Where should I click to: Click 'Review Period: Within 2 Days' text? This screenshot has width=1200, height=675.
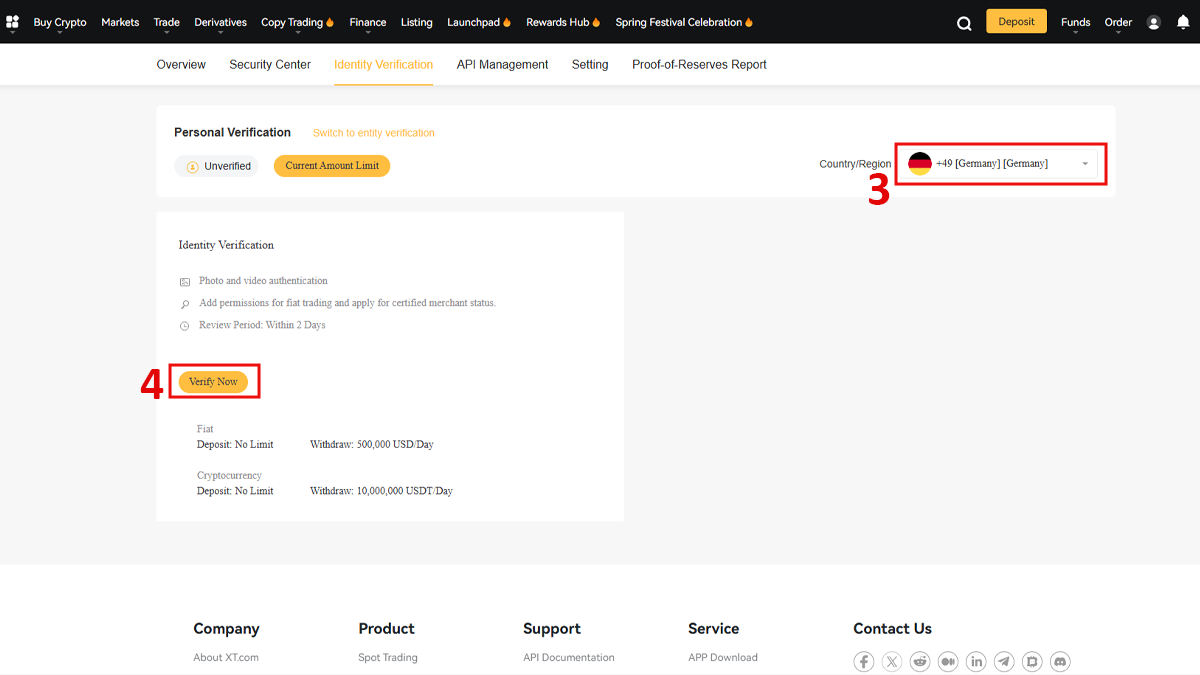pyautogui.click(x=262, y=325)
